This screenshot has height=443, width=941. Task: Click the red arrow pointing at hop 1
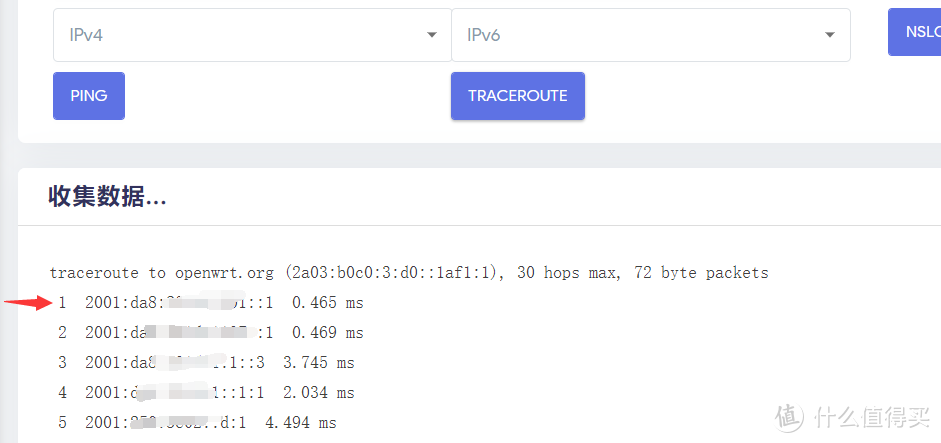tap(28, 301)
